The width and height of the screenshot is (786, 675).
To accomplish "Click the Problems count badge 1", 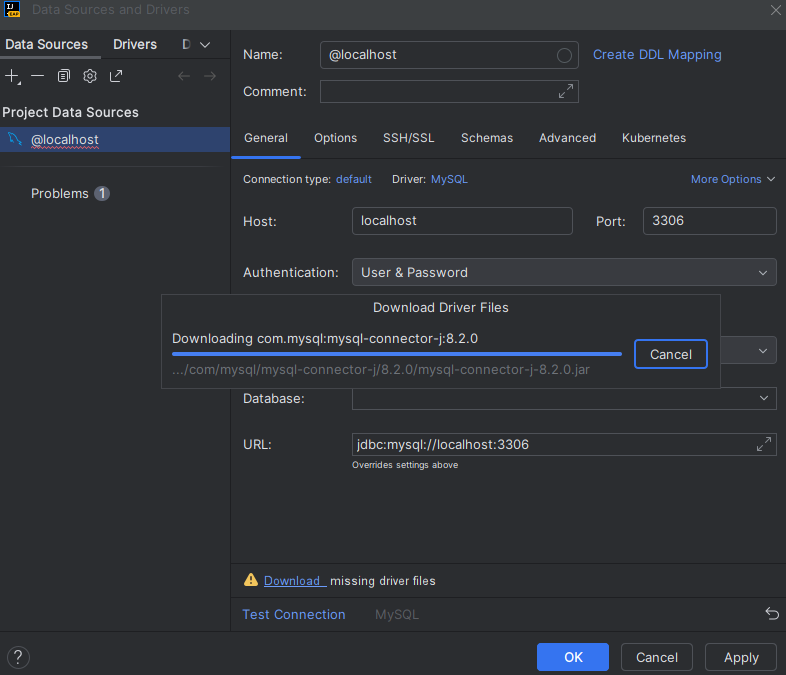I will pos(102,193).
